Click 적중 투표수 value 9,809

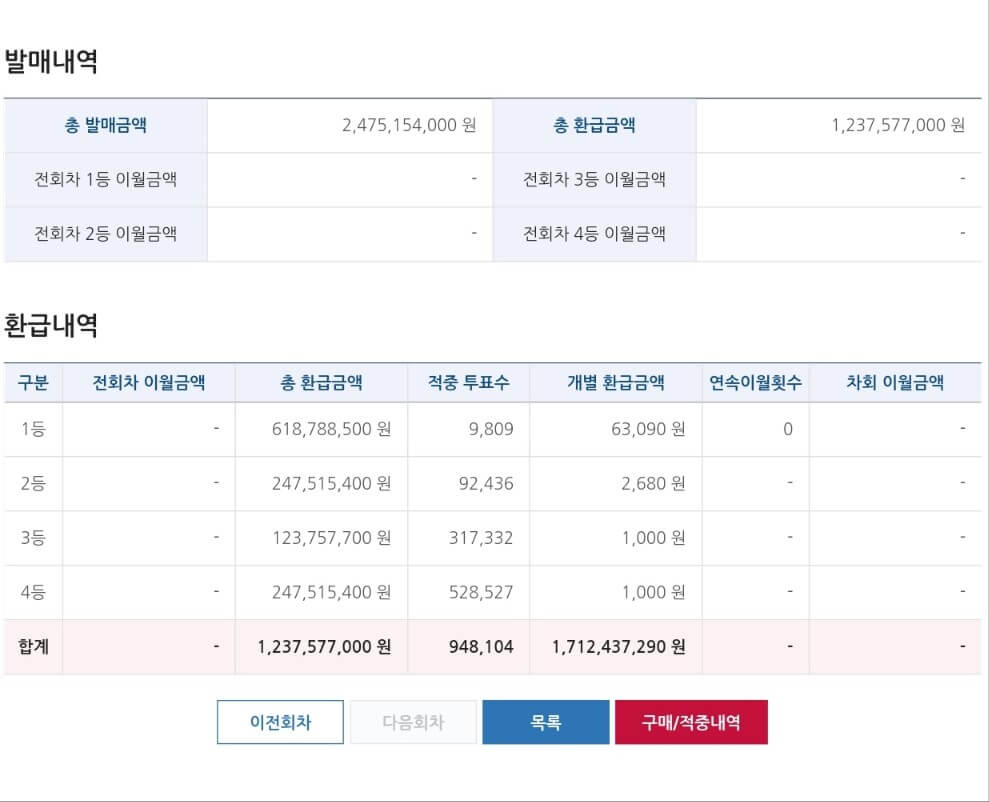[x=491, y=429]
